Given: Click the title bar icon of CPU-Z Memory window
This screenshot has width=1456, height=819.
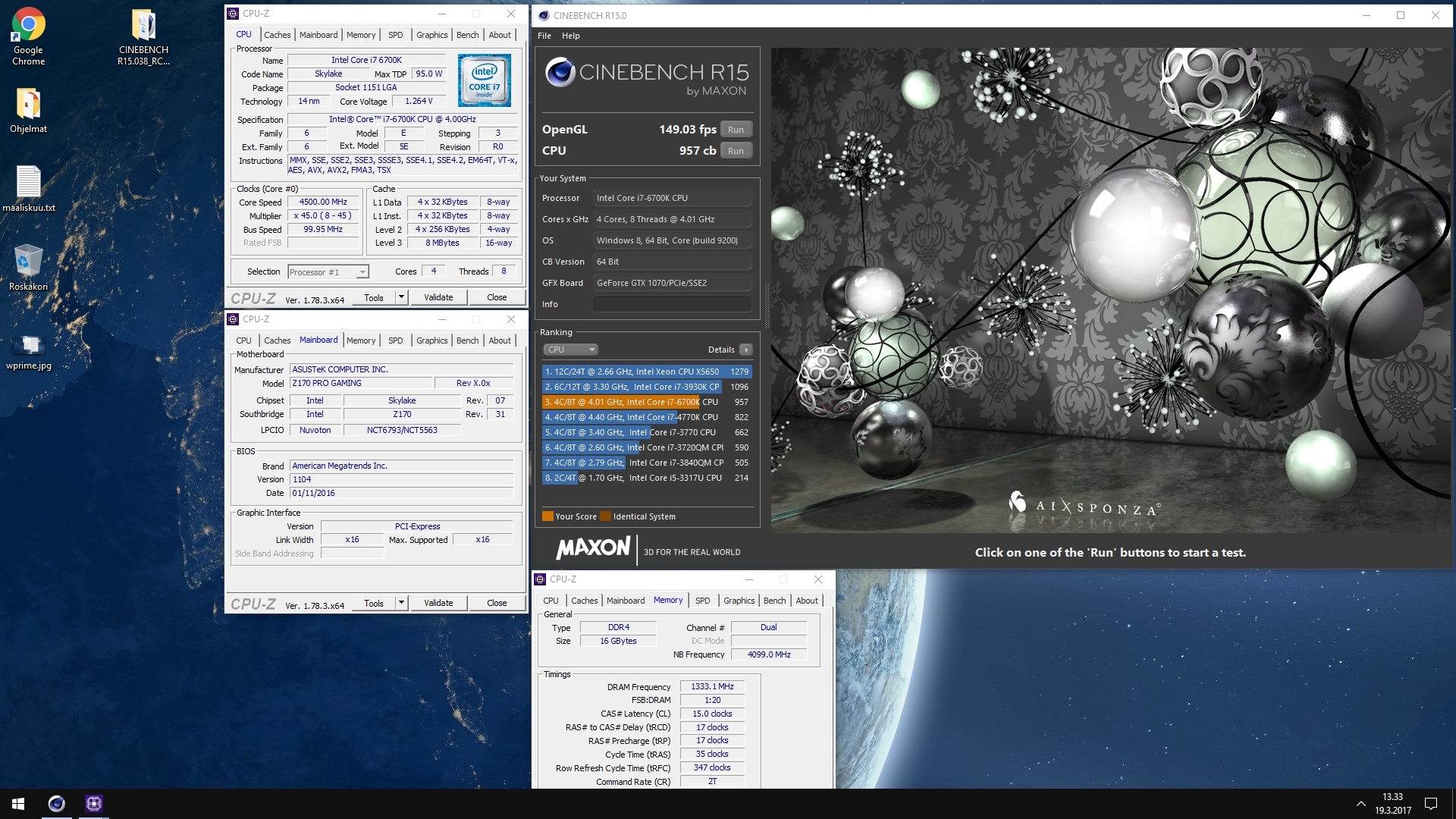Looking at the screenshot, I should point(540,579).
